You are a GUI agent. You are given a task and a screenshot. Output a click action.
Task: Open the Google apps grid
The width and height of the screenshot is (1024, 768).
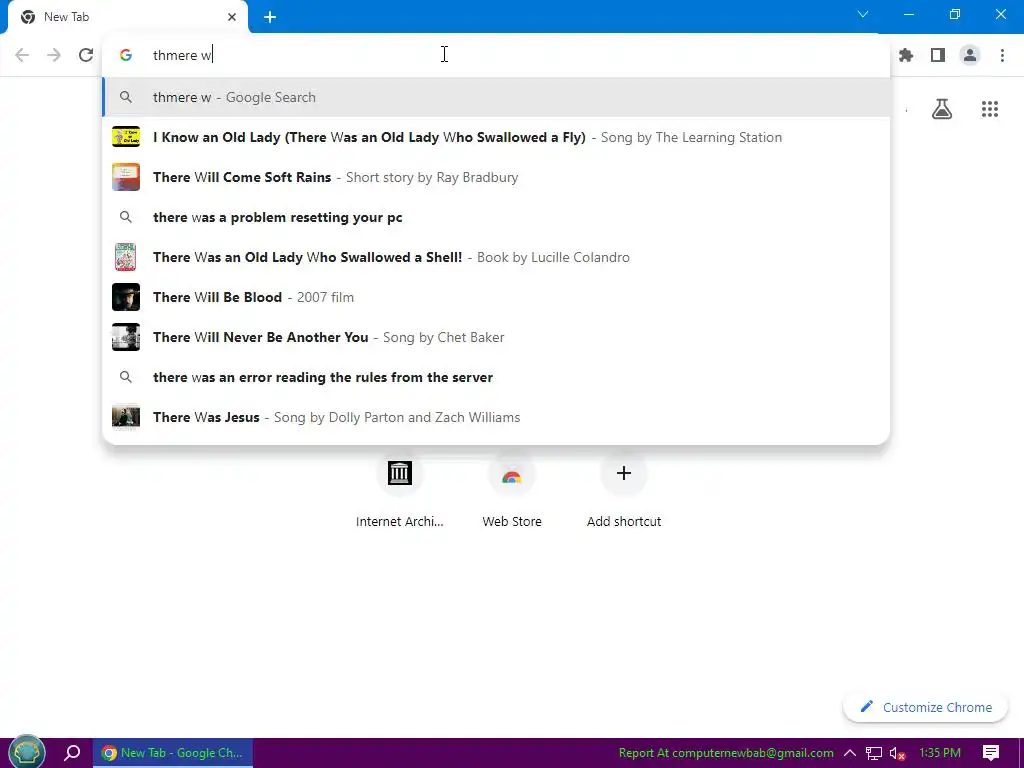coord(990,109)
